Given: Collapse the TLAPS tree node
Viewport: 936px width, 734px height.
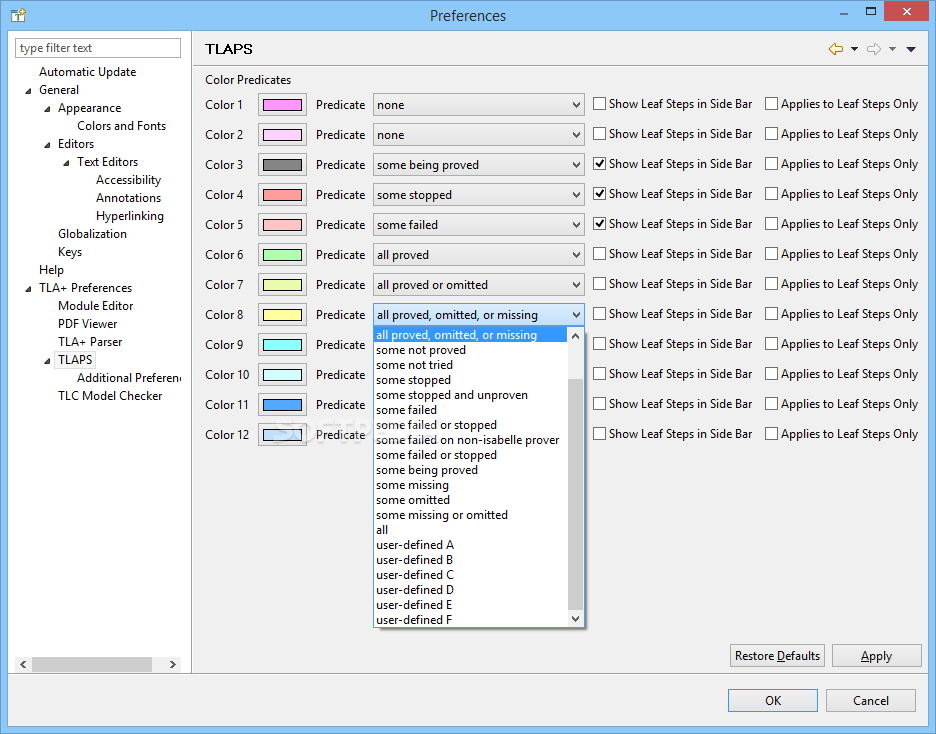Looking at the screenshot, I should tap(48, 360).
